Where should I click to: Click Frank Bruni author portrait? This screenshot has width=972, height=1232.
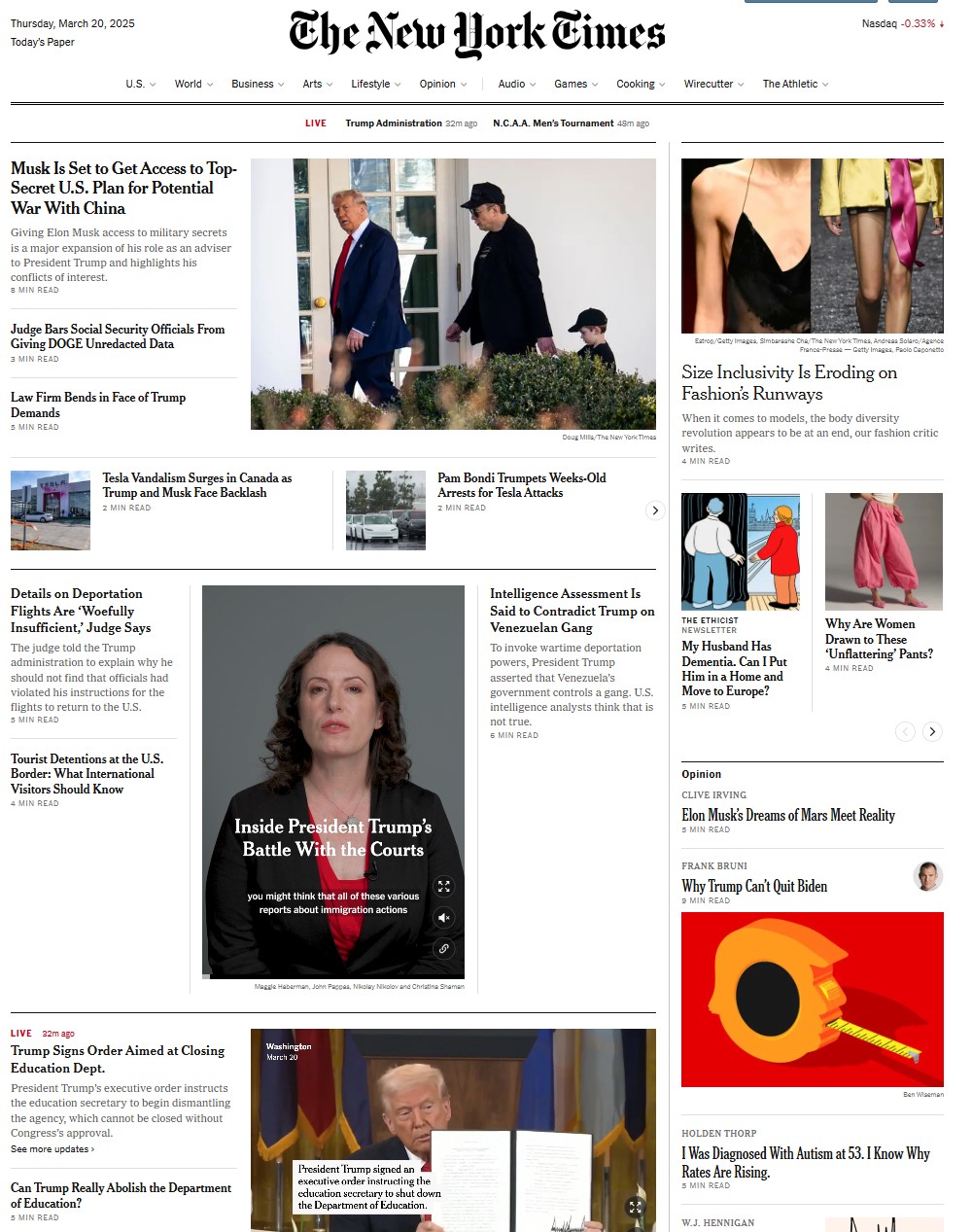(928, 876)
